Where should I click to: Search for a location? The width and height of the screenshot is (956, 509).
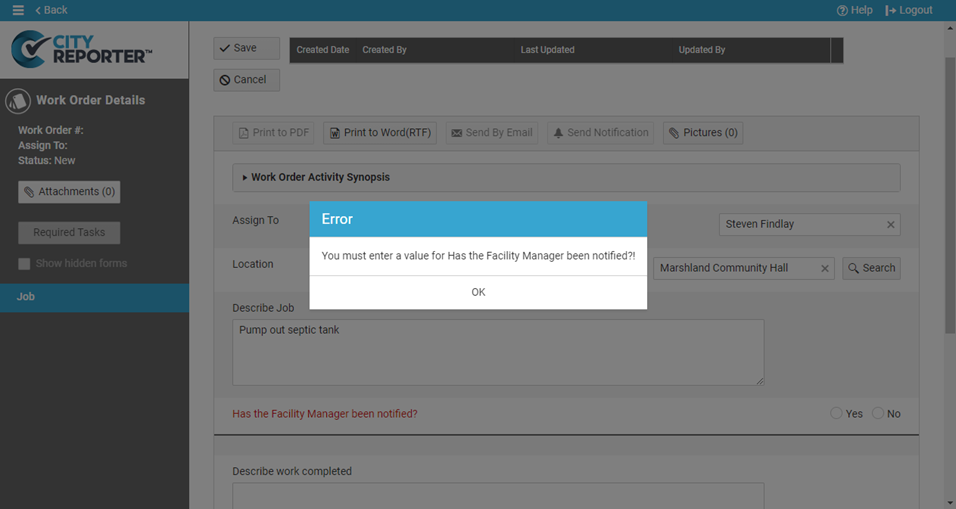pyautogui.click(x=870, y=268)
